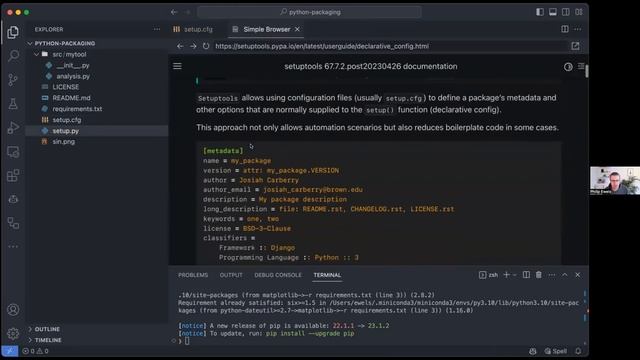This screenshot has width=640, height=360.
Task: Show additional views ellipsis in activity bar
Action: click(x=13, y=247)
